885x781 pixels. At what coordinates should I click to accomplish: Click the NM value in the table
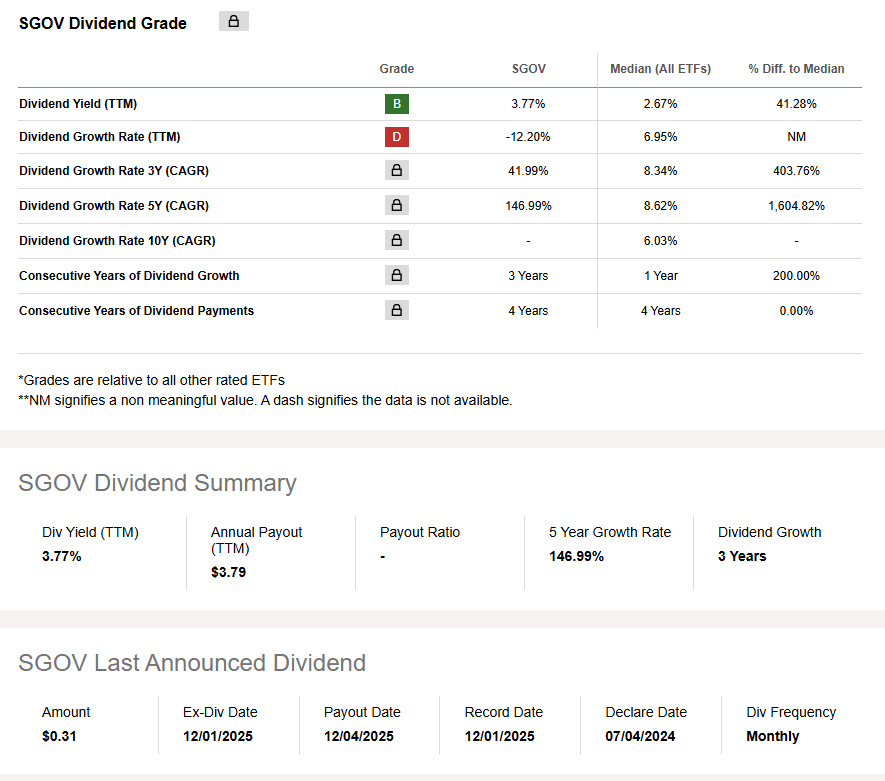[796, 137]
